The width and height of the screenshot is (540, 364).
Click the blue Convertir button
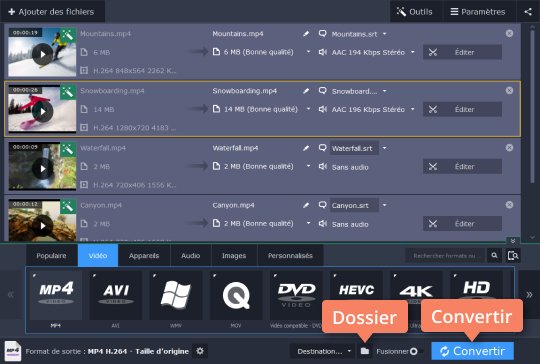pos(472,351)
